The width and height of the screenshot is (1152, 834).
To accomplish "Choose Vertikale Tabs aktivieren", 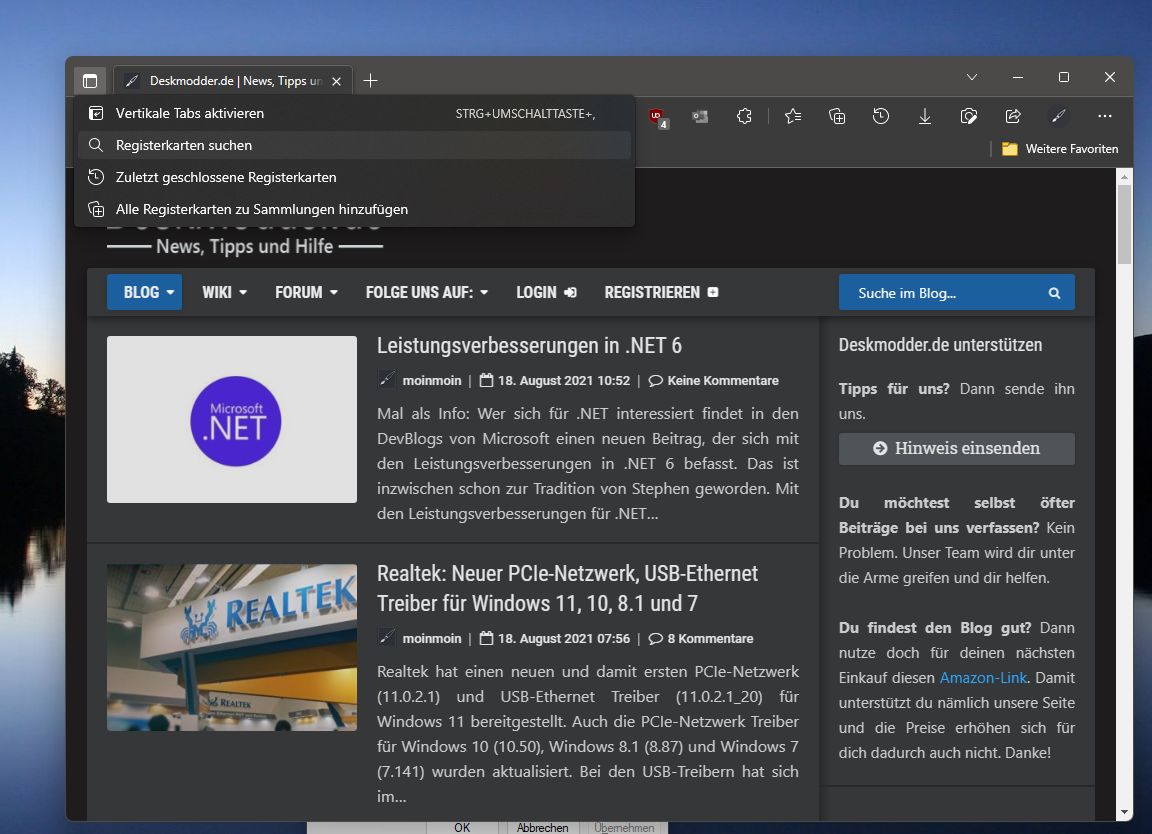I will click(x=355, y=113).
